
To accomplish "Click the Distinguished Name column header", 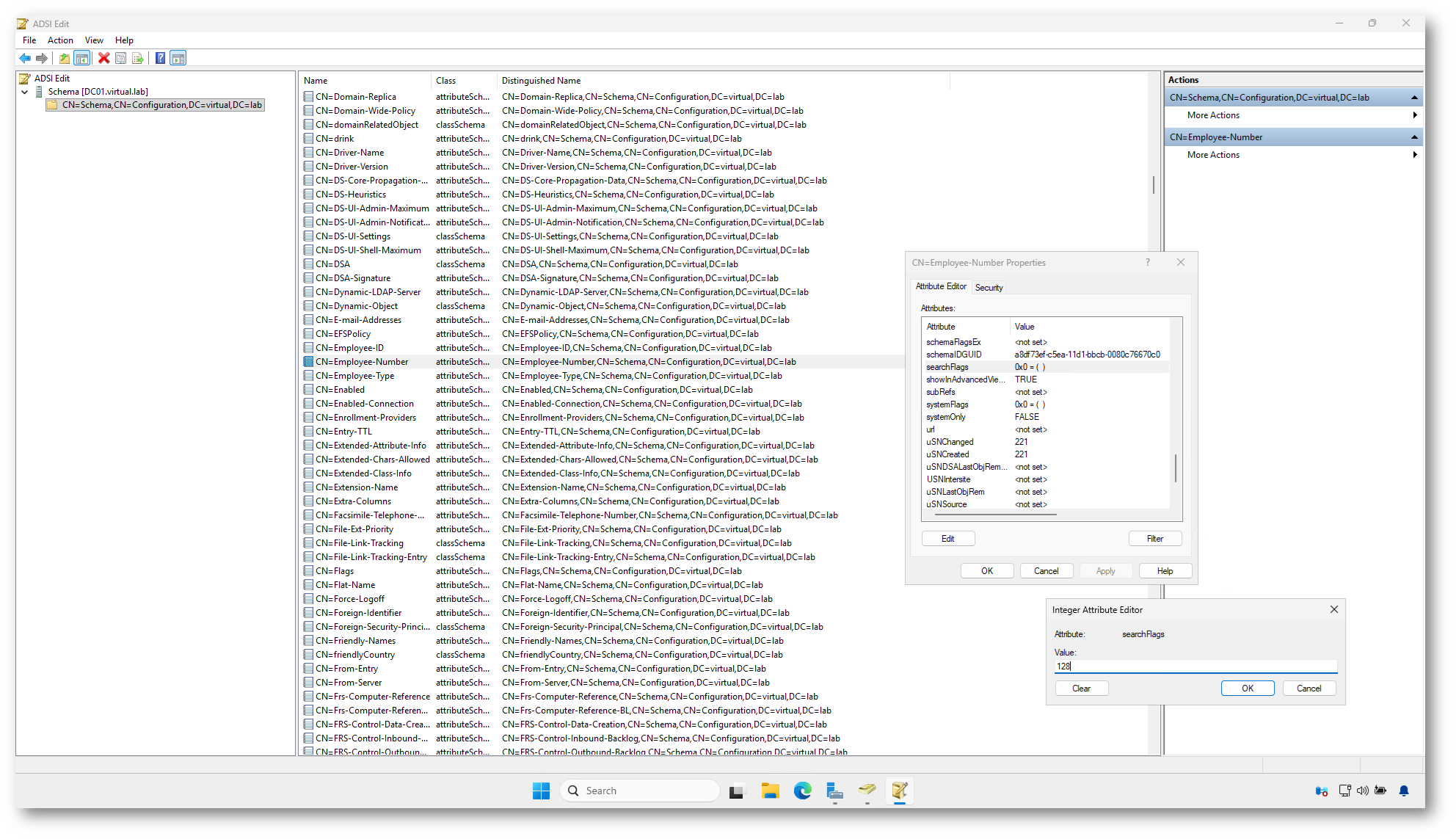I will (723, 81).
